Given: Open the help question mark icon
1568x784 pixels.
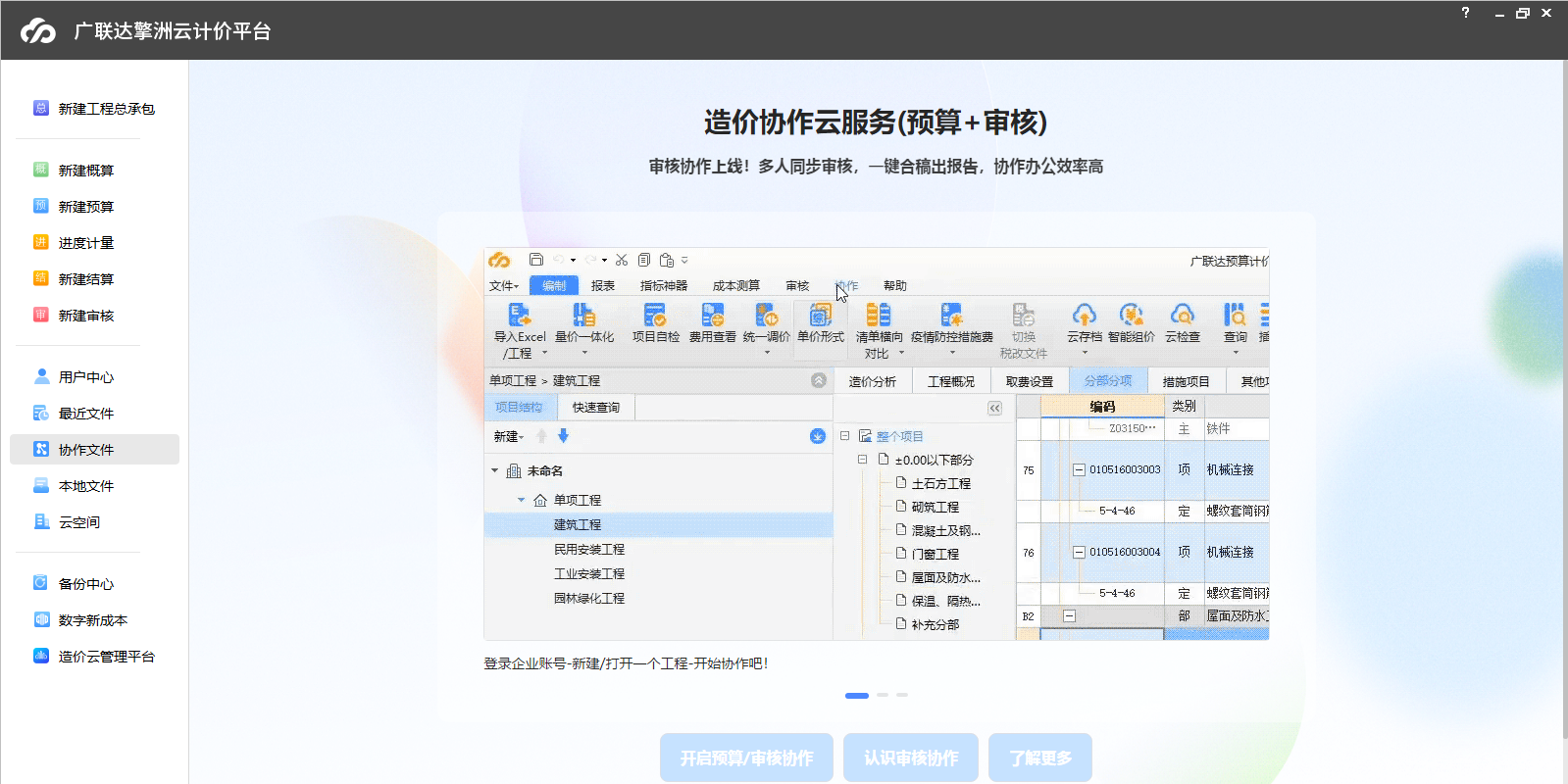Looking at the screenshot, I should point(1465,13).
